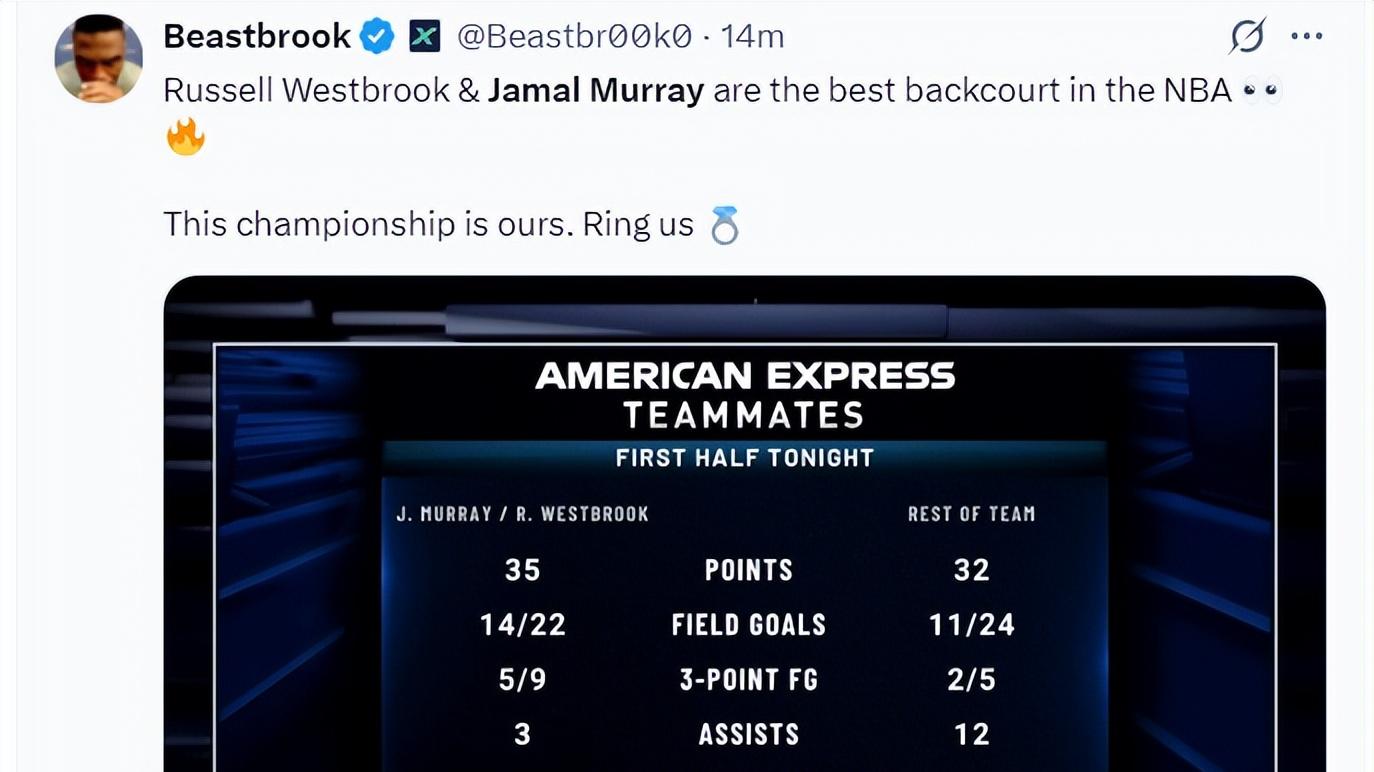Click the ring emoji after Ring us
The width and height of the screenshot is (1374, 772).
pyautogui.click(x=724, y=225)
